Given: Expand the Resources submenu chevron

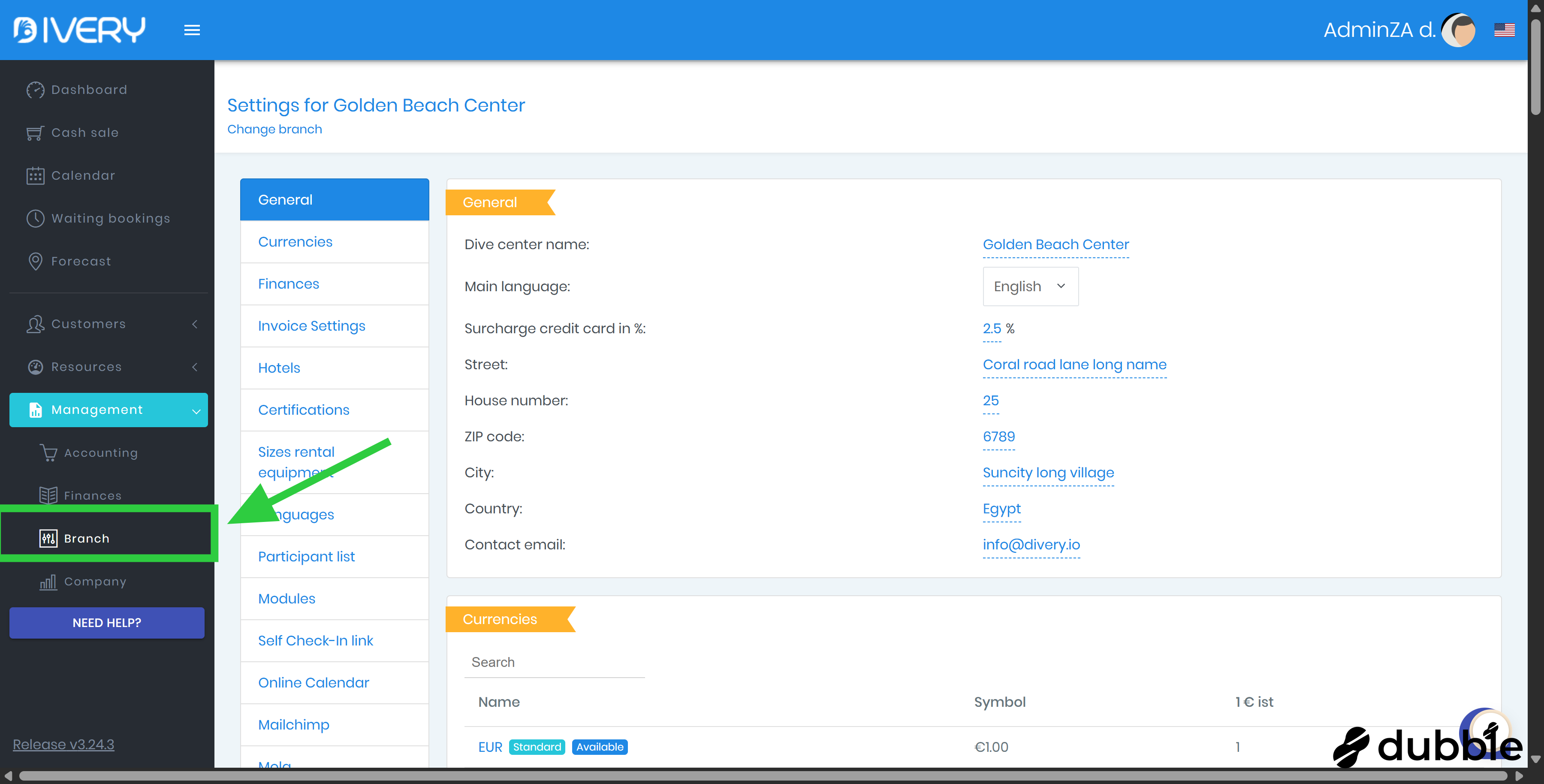Looking at the screenshot, I should (x=195, y=367).
